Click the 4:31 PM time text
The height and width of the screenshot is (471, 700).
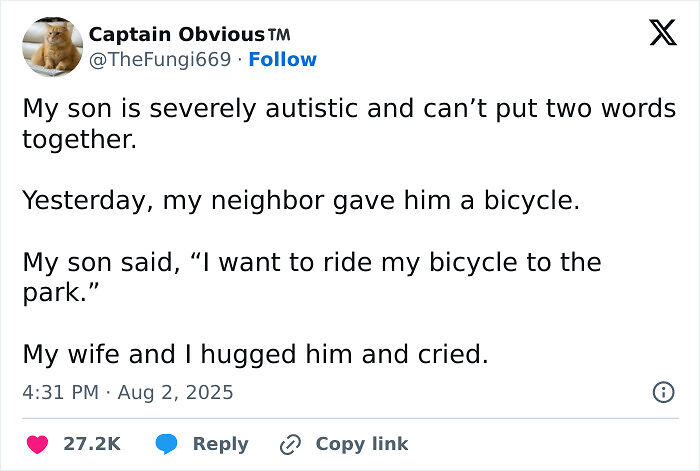(60, 393)
